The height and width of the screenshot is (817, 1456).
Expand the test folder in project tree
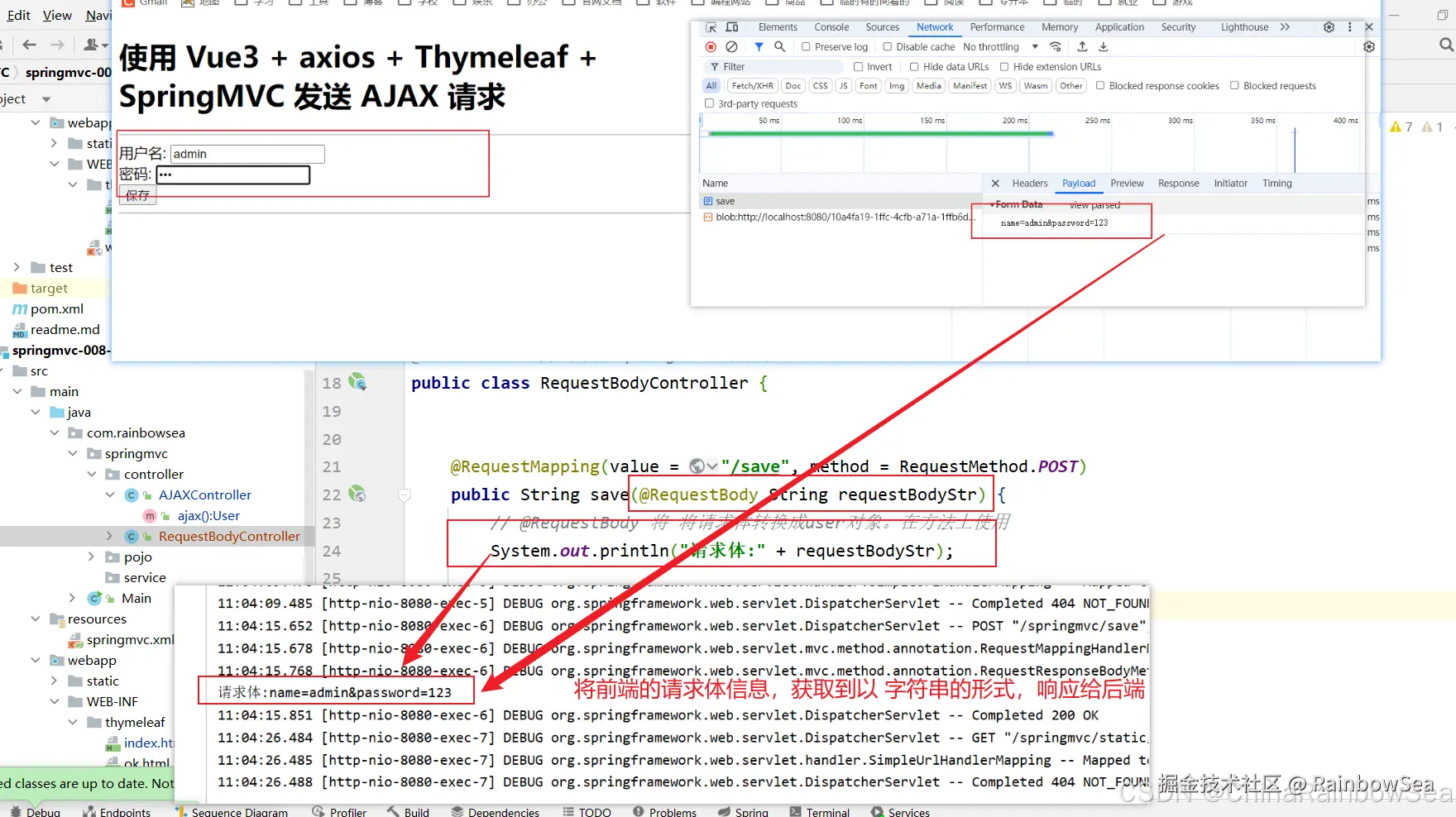17,267
